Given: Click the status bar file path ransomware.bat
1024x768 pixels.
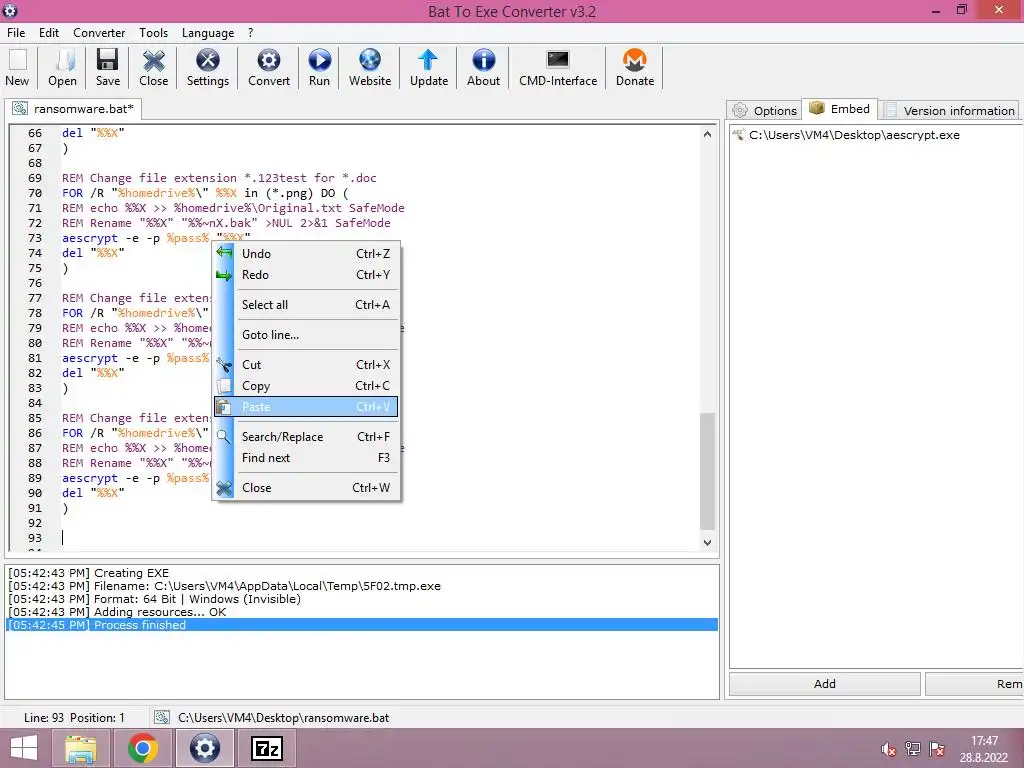Looking at the screenshot, I should coord(283,718).
